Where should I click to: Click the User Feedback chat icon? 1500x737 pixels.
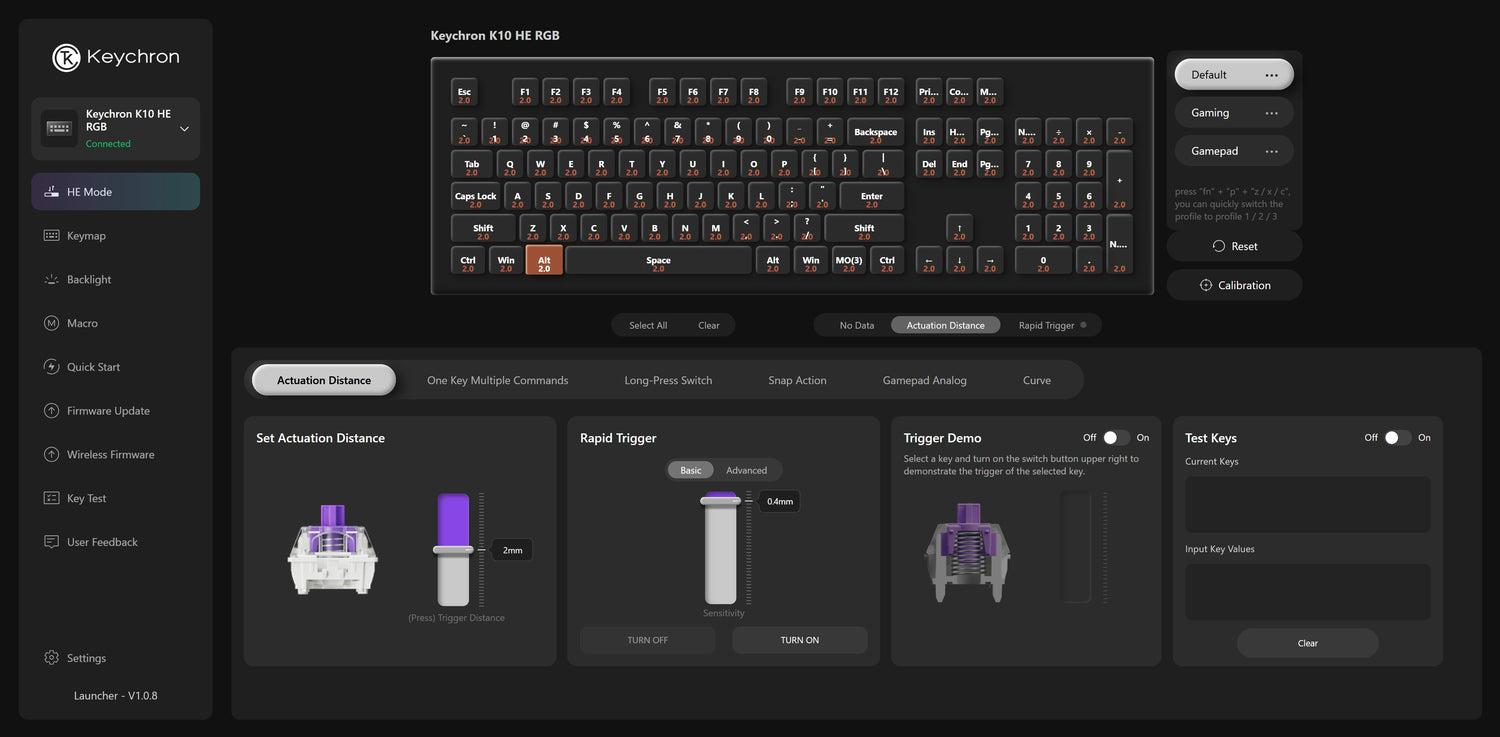51,542
